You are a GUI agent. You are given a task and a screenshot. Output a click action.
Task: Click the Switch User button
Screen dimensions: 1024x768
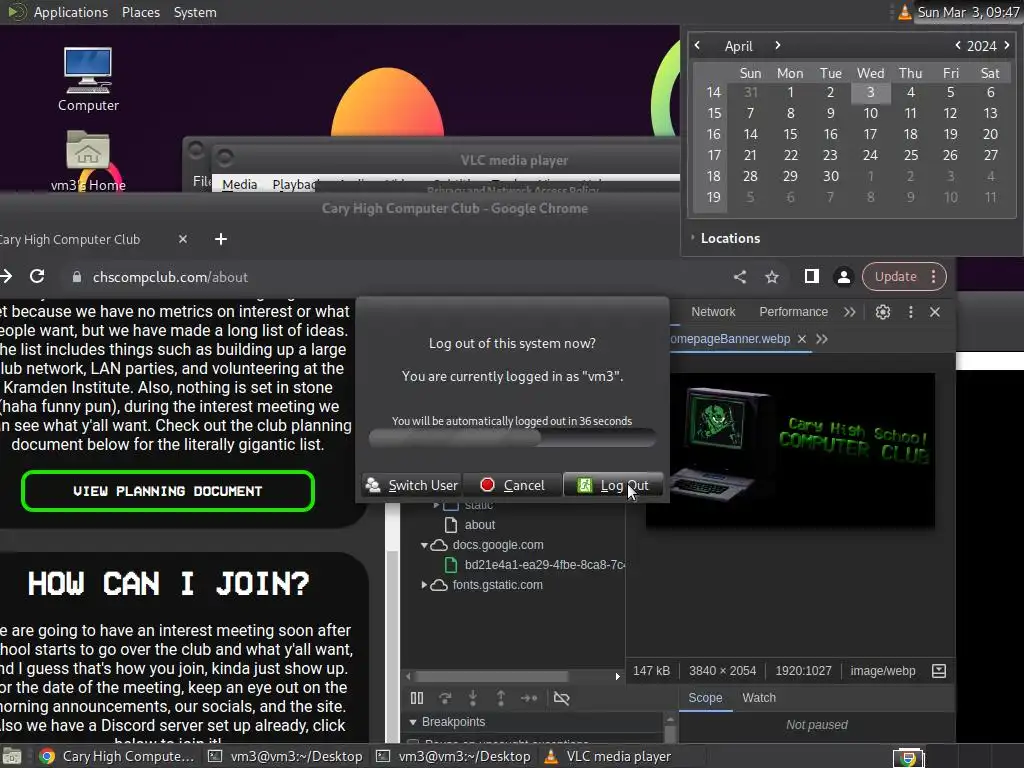(411, 485)
